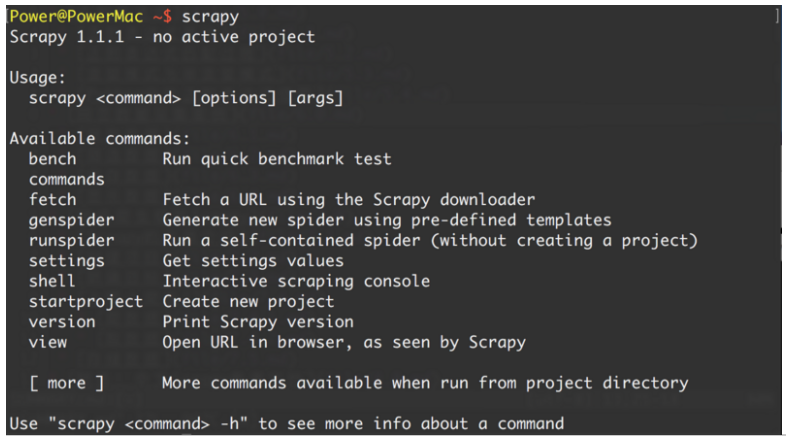
Task: Select the "fetch" command name
Action: (52, 200)
